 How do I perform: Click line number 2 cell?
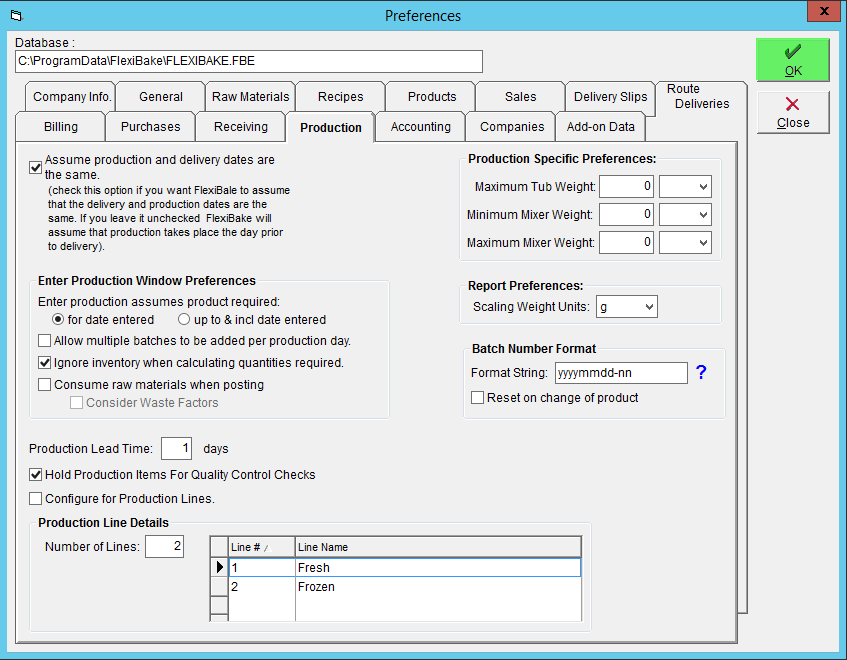point(262,587)
